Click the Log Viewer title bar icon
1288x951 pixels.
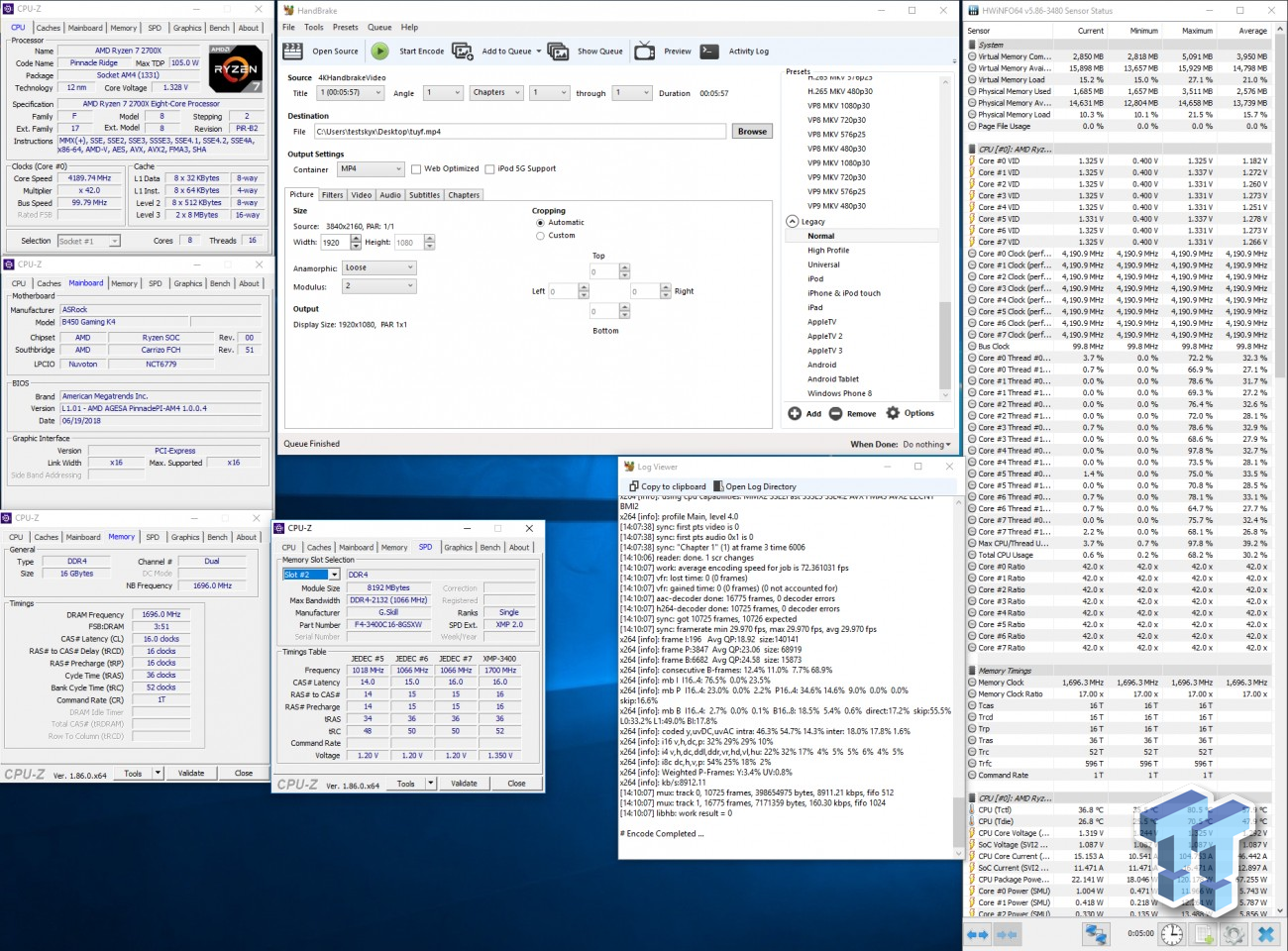click(x=628, y=466)
